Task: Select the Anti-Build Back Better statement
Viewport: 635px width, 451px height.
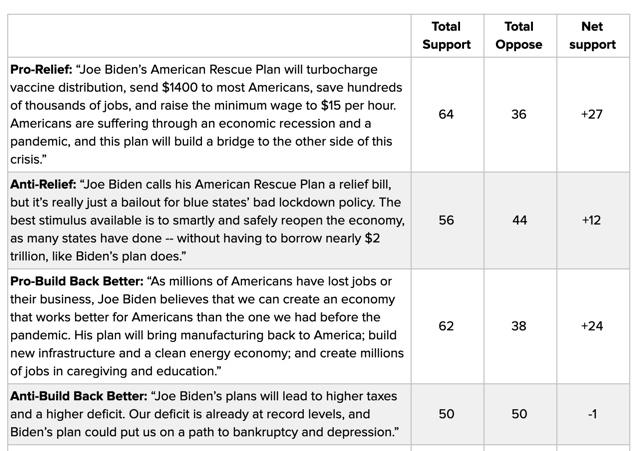Action: 205,414
